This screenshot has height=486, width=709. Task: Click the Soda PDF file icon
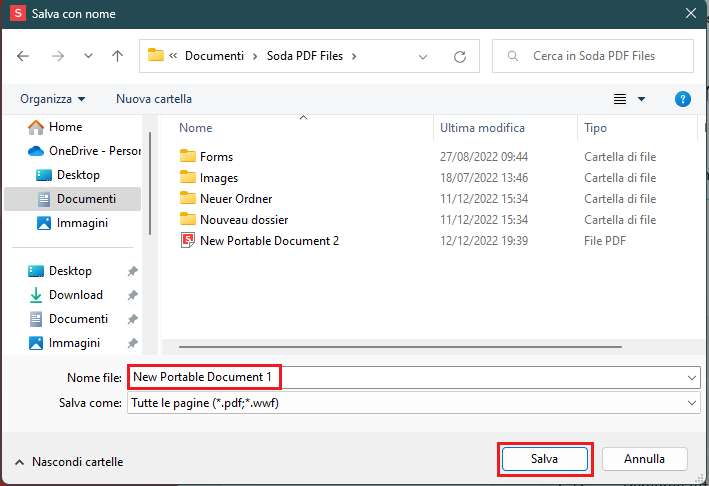tap(188, 241)
